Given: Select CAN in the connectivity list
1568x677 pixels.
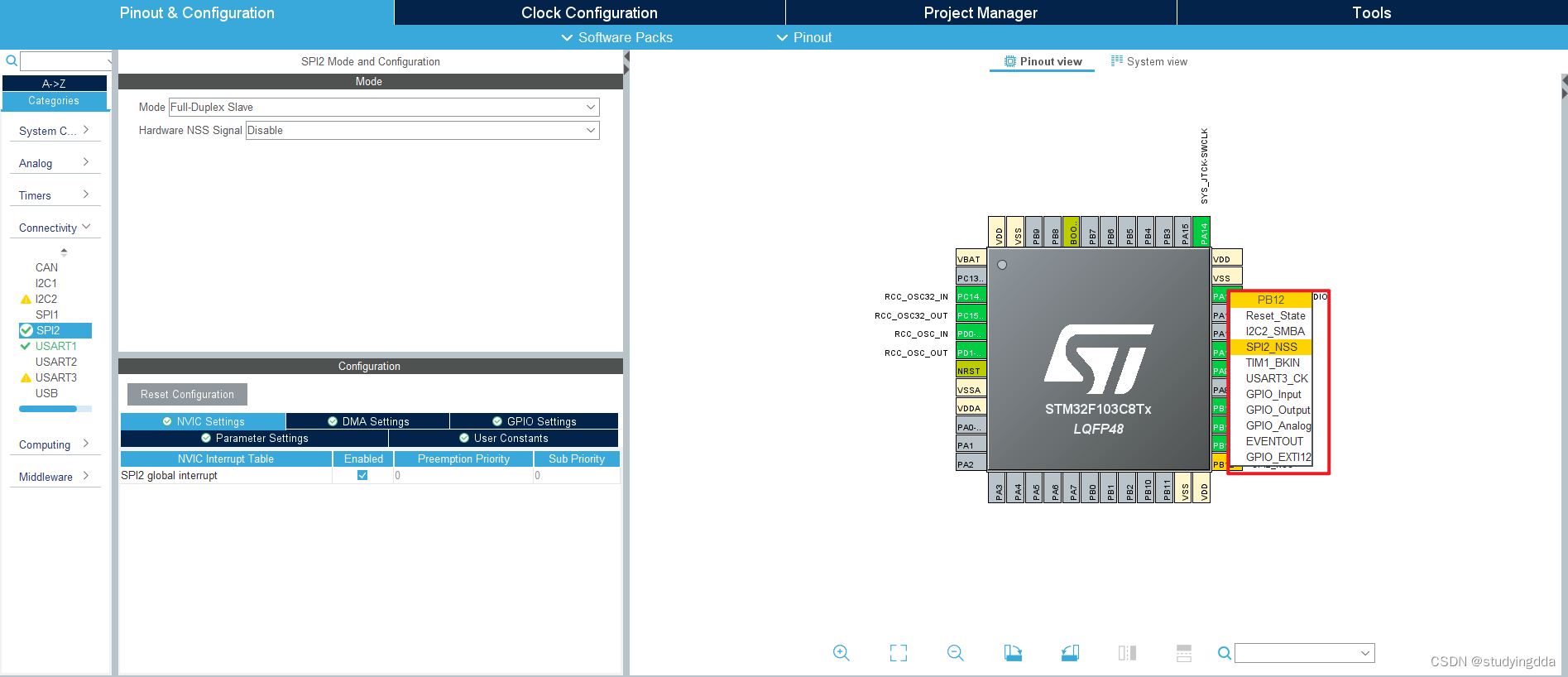Looking at the screenshot, I should (x=46, y=267).
